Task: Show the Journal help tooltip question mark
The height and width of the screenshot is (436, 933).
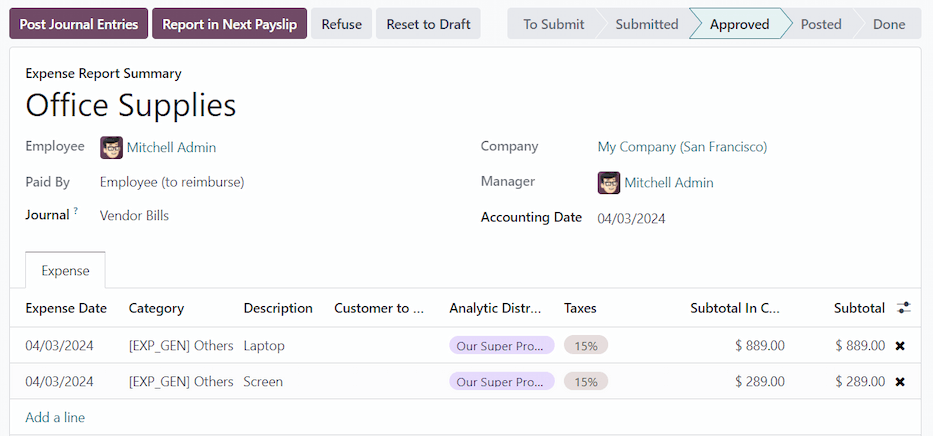Action: pos(75,211)
